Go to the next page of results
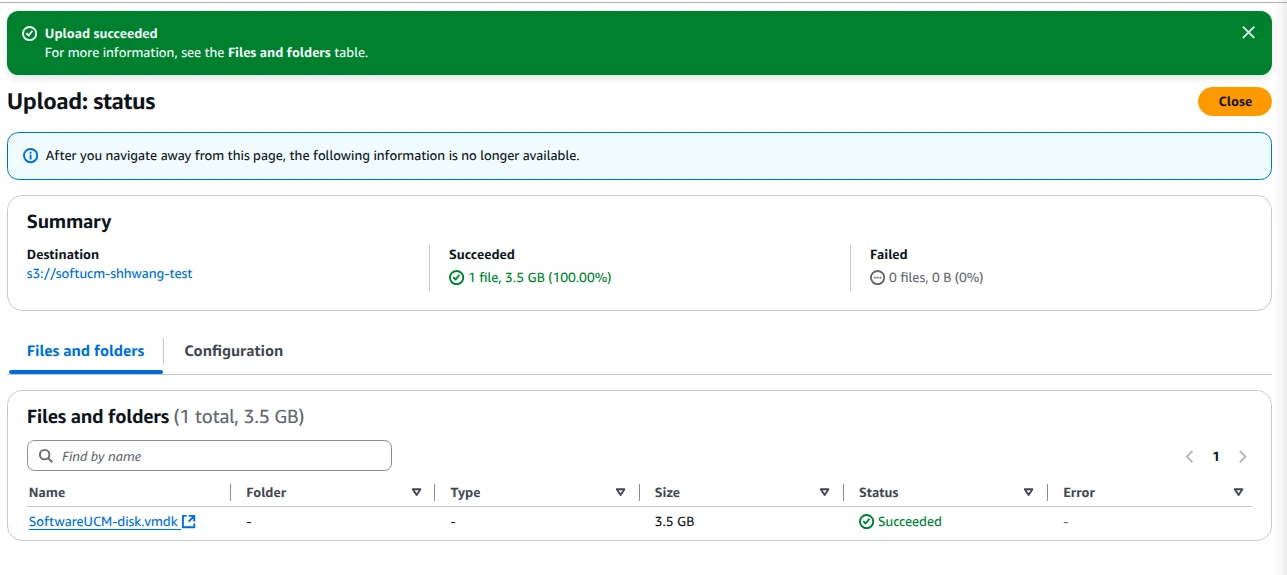This screenshot has width=1287, height=575. click(1242, 456)
